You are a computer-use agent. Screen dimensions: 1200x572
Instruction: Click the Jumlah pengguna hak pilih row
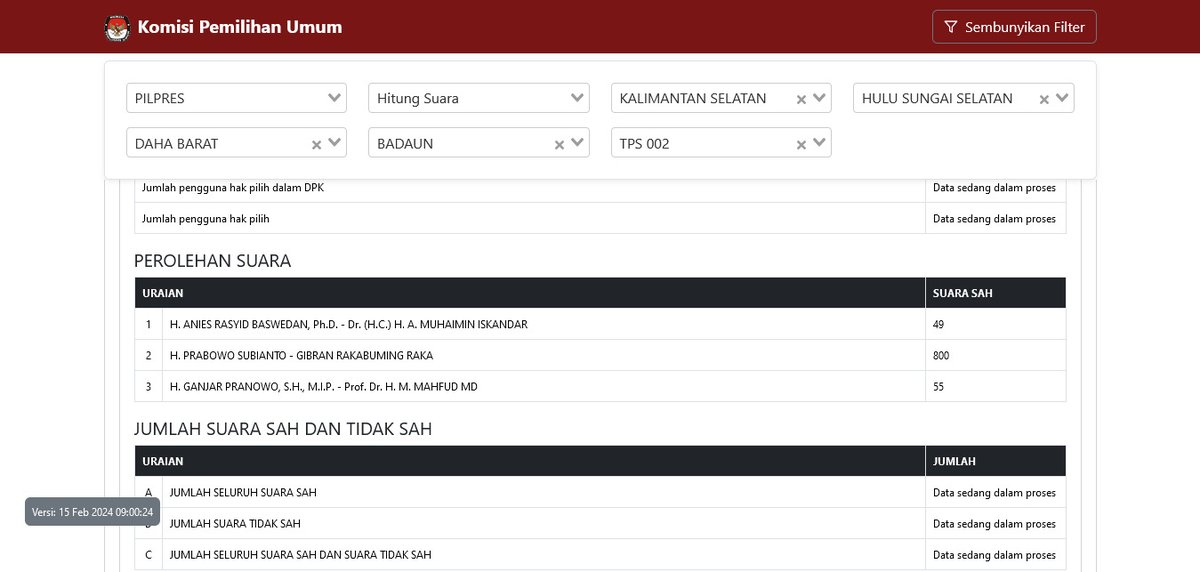(600, 218)
